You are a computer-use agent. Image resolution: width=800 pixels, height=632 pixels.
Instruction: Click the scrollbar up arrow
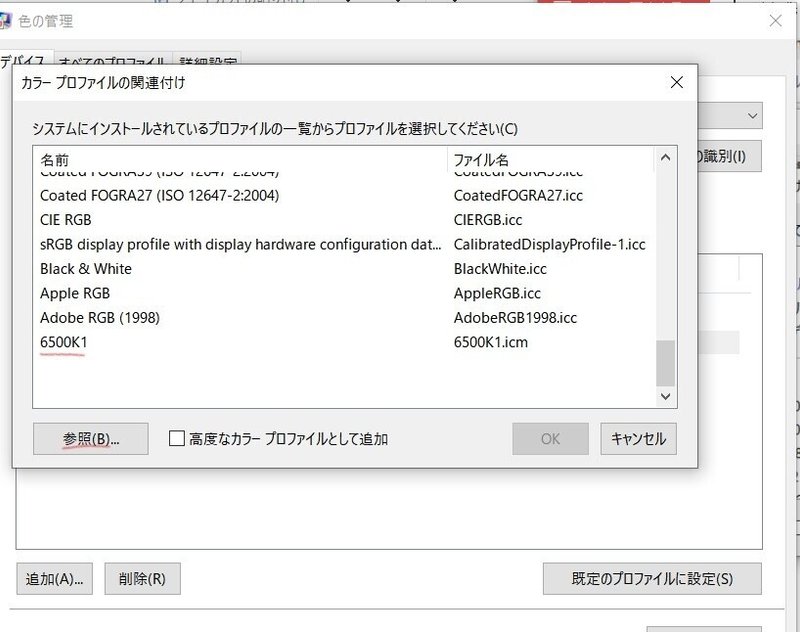click(663, 156)
